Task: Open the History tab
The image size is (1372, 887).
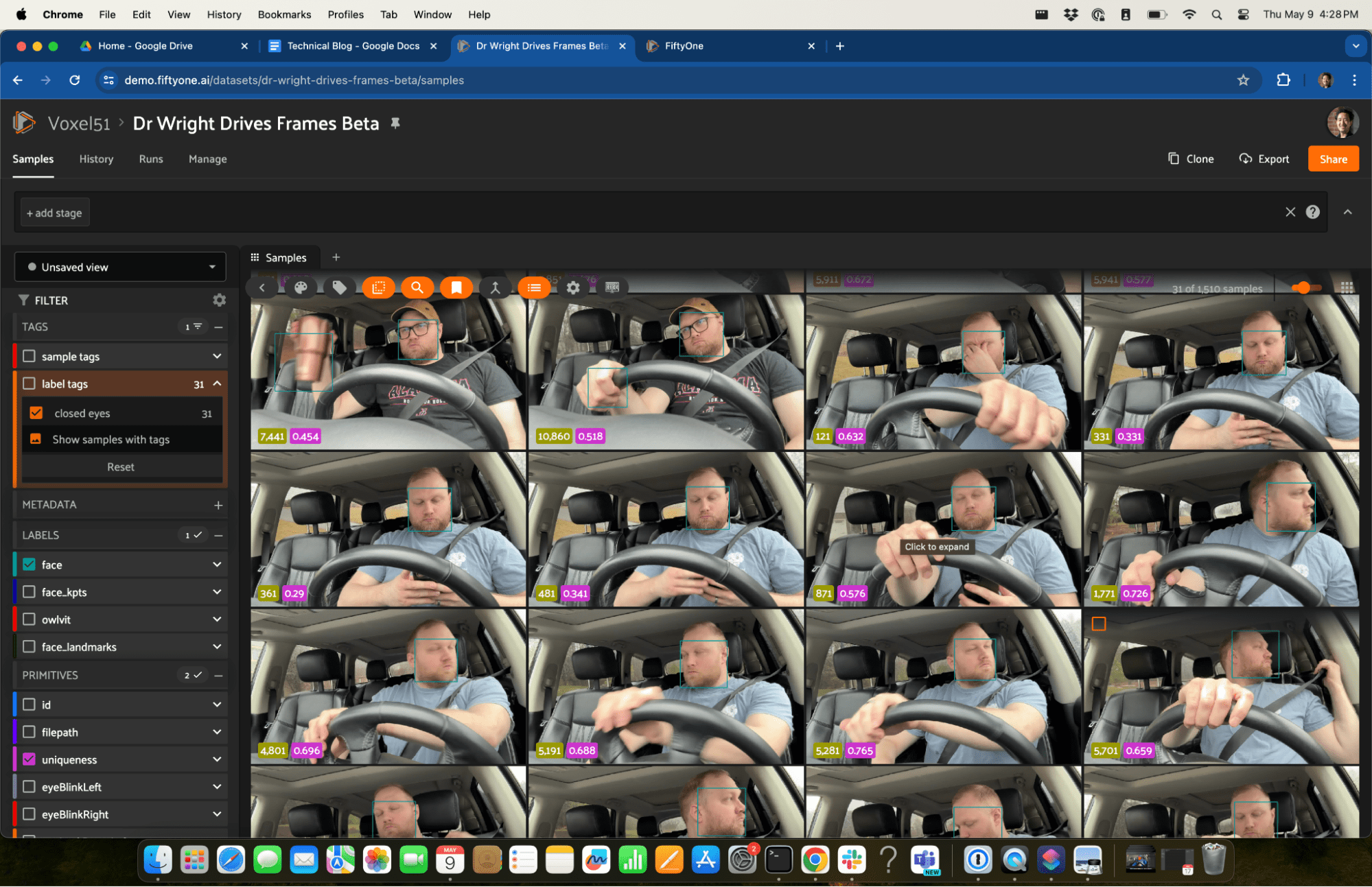Action: tap(96, 158)
